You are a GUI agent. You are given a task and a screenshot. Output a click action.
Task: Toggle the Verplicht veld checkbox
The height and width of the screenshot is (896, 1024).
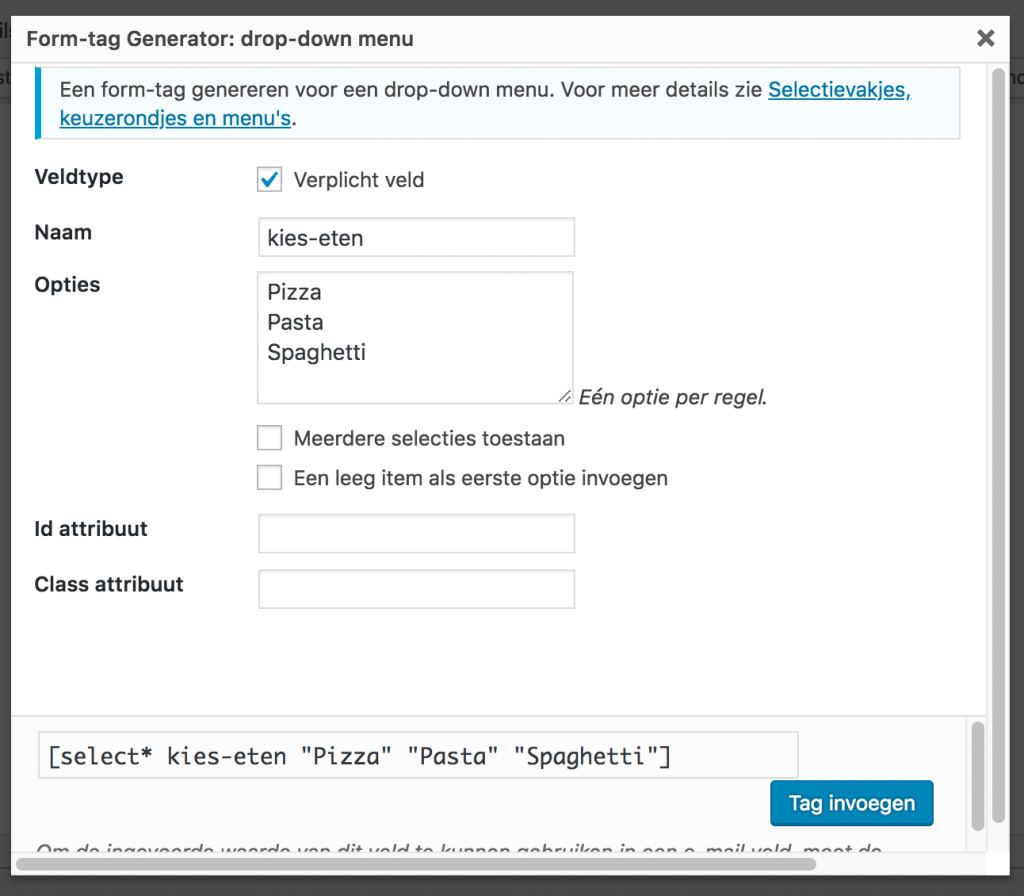[x=270, y=180]
